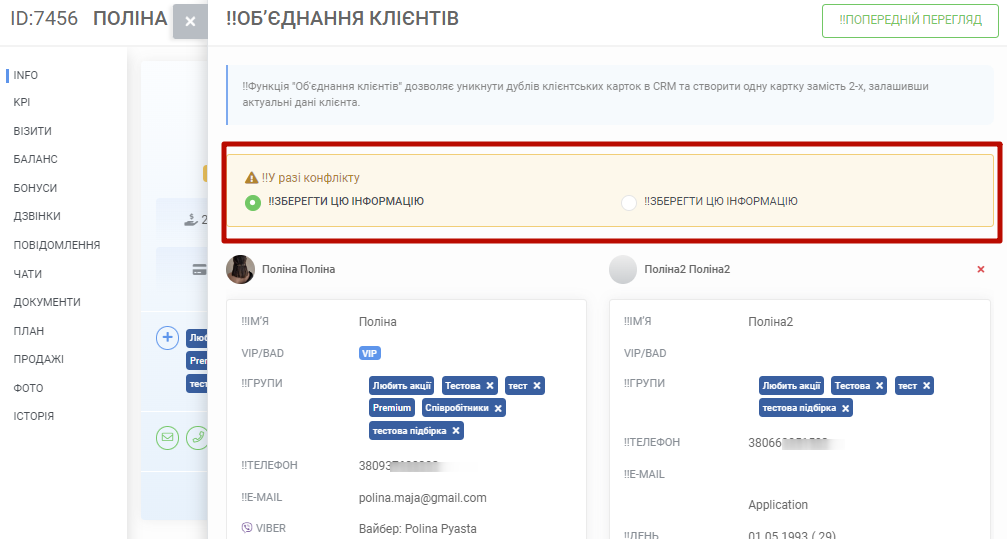The width and height of the screenshot is (1007, 539).
Task: Remove Тестова group from Поліна card
Action: point(490,386)
